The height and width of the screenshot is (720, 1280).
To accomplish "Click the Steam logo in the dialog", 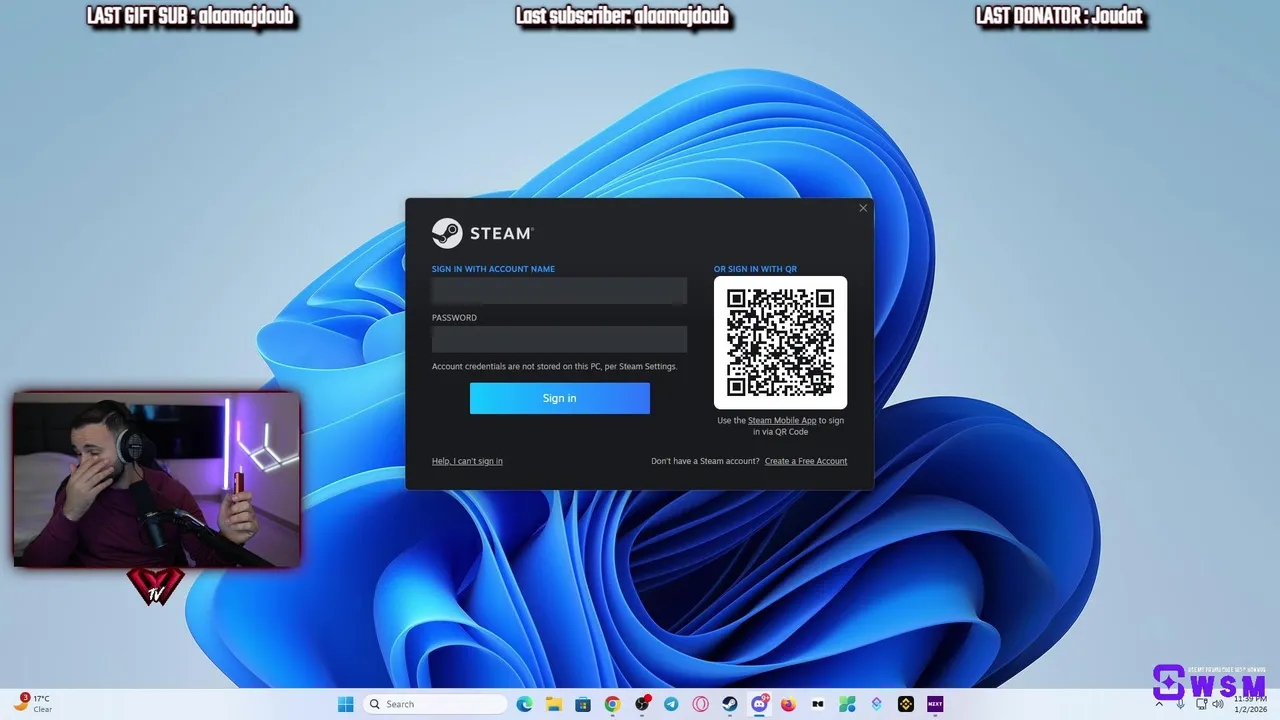I will [483, 233].
